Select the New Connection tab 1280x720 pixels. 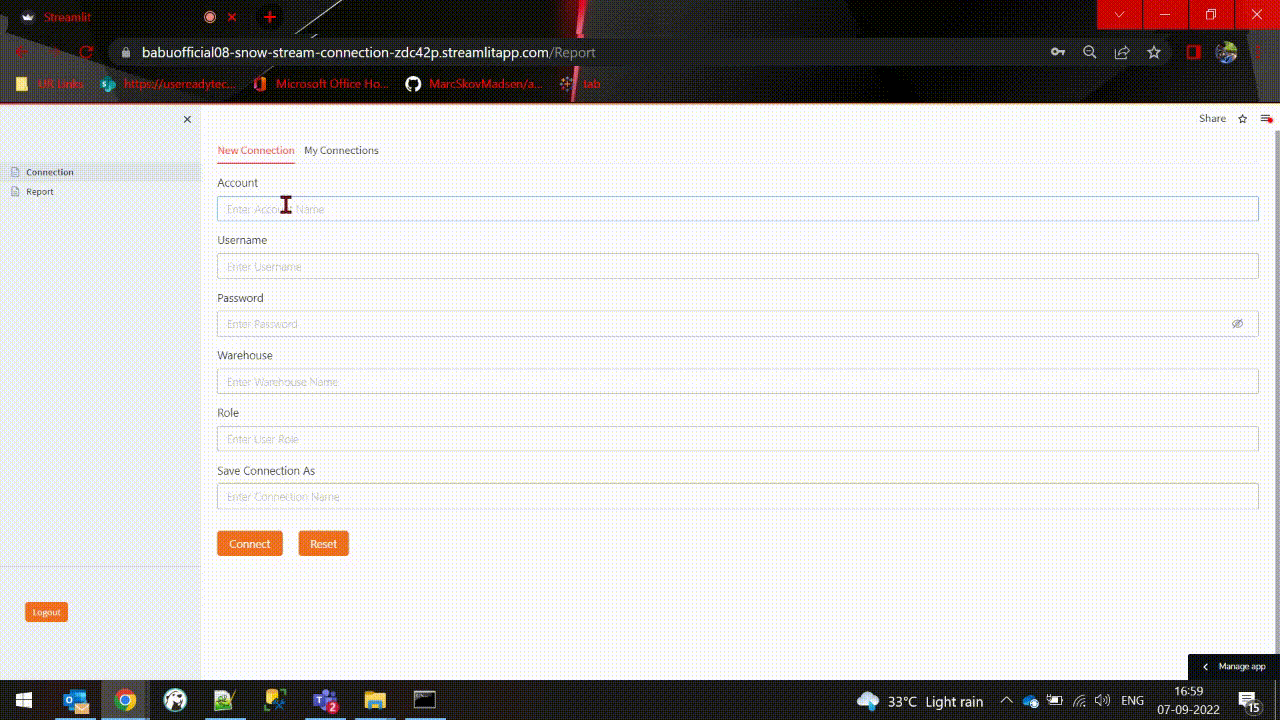[256, 151]
